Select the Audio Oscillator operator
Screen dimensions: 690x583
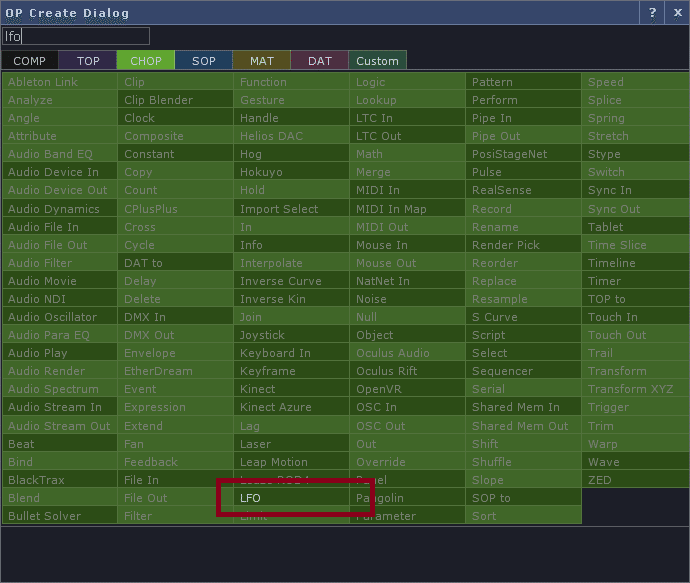(x=60, y=317)
